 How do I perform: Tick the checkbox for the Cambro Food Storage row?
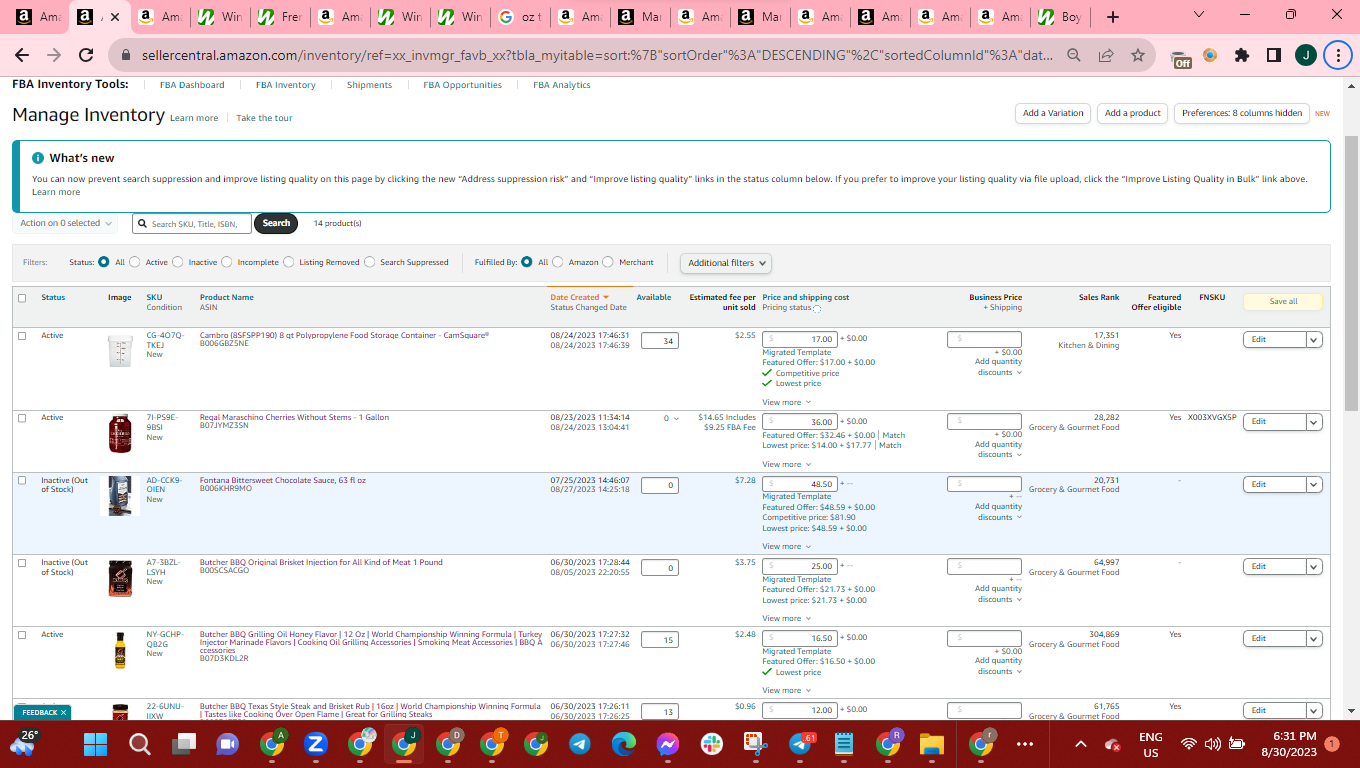point(22,336)
